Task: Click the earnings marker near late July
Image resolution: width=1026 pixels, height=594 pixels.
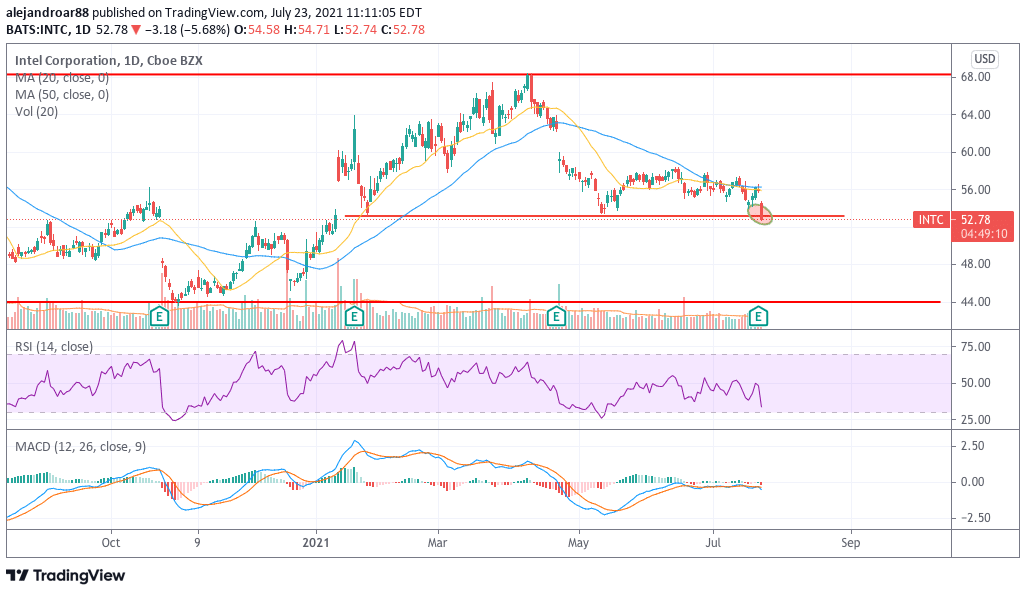Action: click(x=758, y=317)
